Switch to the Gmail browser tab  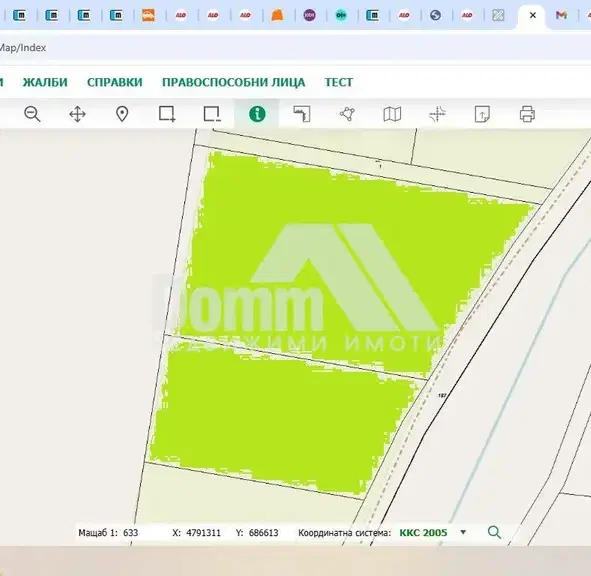(x=561, y=15)
